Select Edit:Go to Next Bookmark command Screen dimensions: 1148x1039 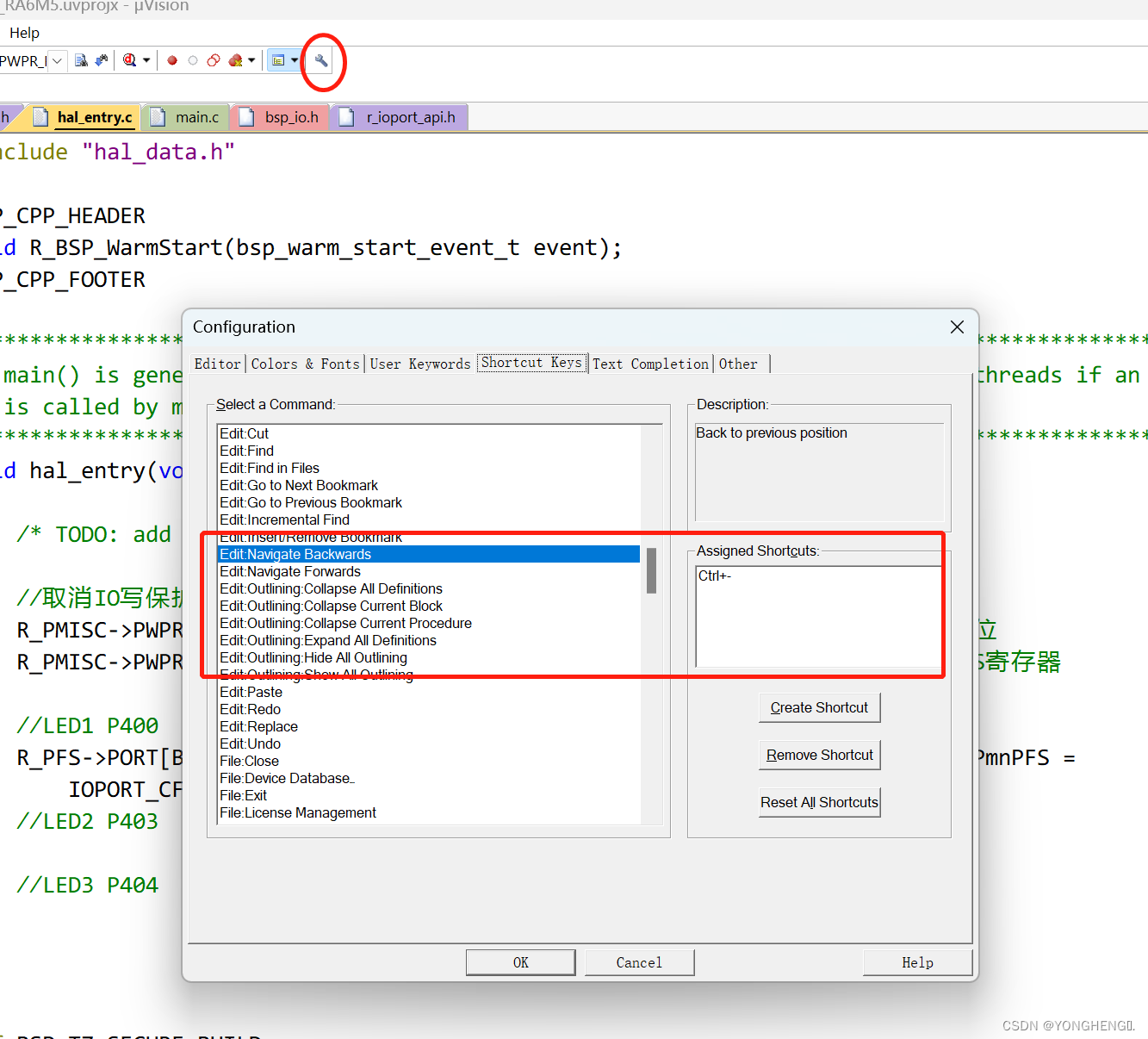coord(429,485)
